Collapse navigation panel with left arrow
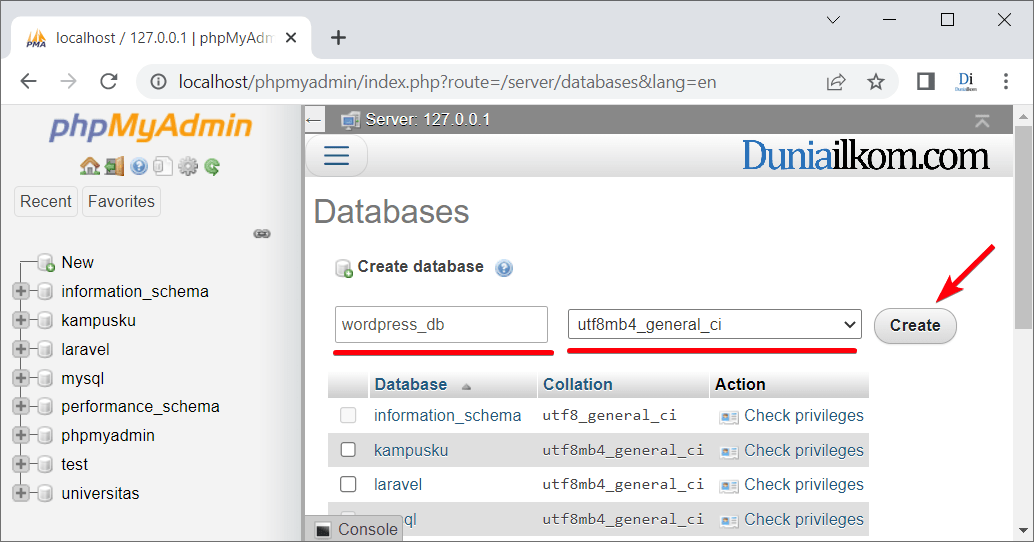The width and height of the screenshot is (1034, 542). click(314, 120)
